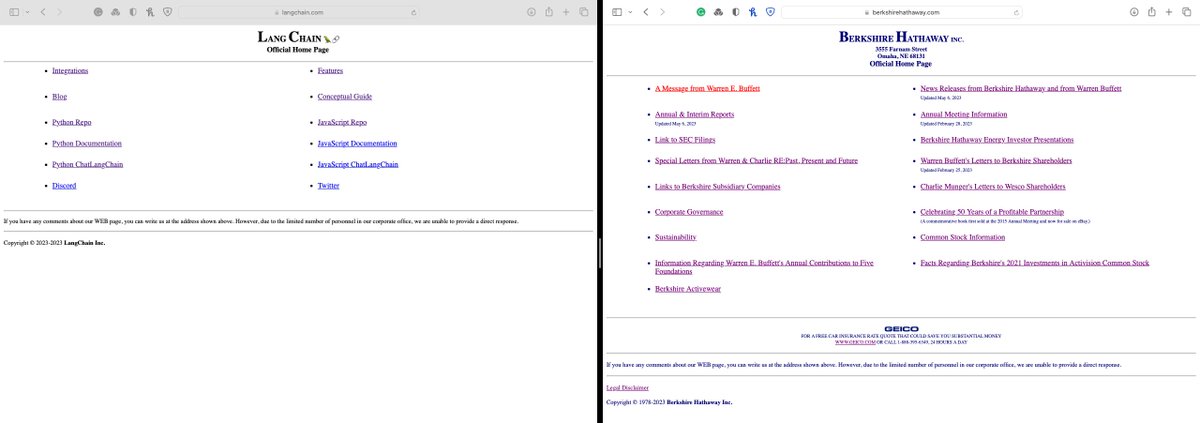Show tab overview in LangChain window
Viewport: 1200px width, 423px height.
(583, 12)
